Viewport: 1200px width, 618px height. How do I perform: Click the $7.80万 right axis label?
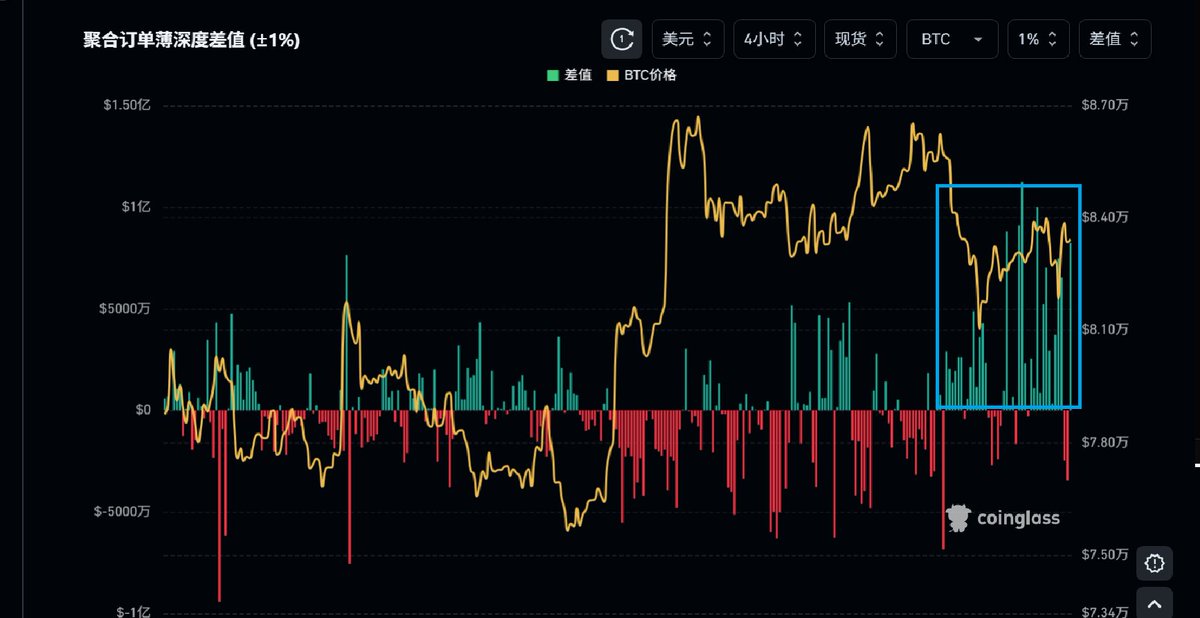1103,442
